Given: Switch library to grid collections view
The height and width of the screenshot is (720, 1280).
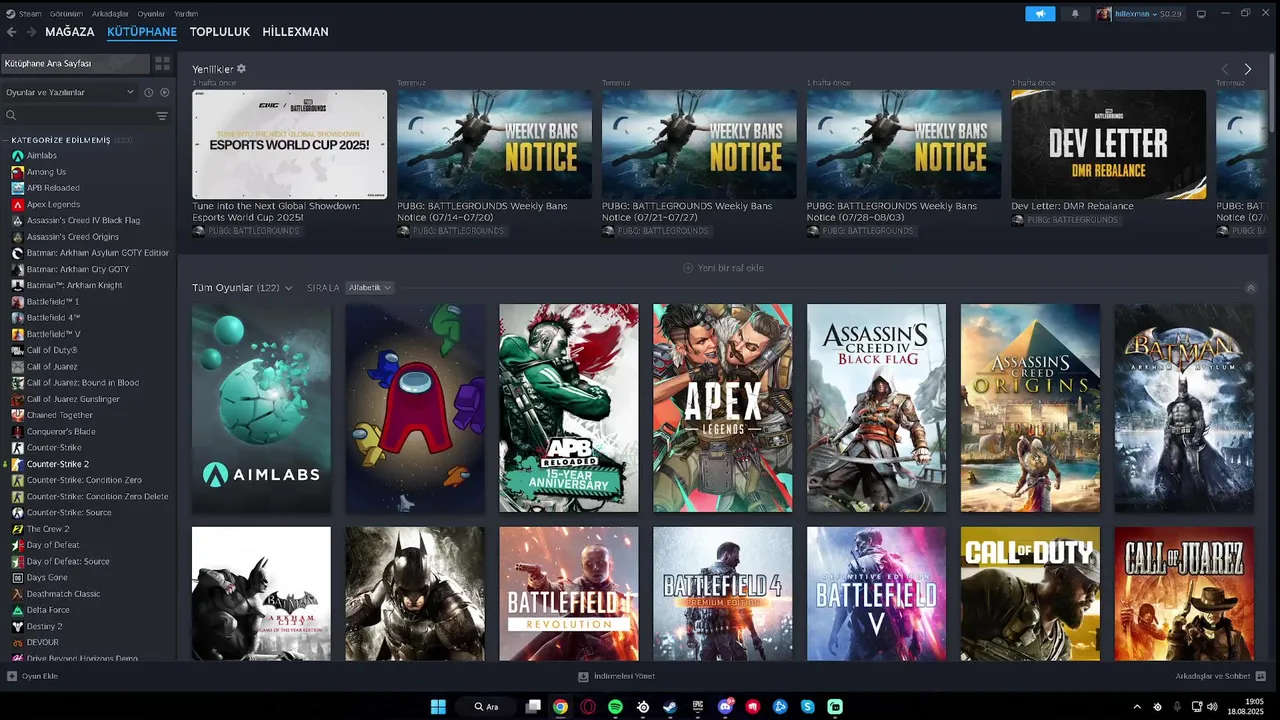Looking at the screenshot, I should [162, 63].
